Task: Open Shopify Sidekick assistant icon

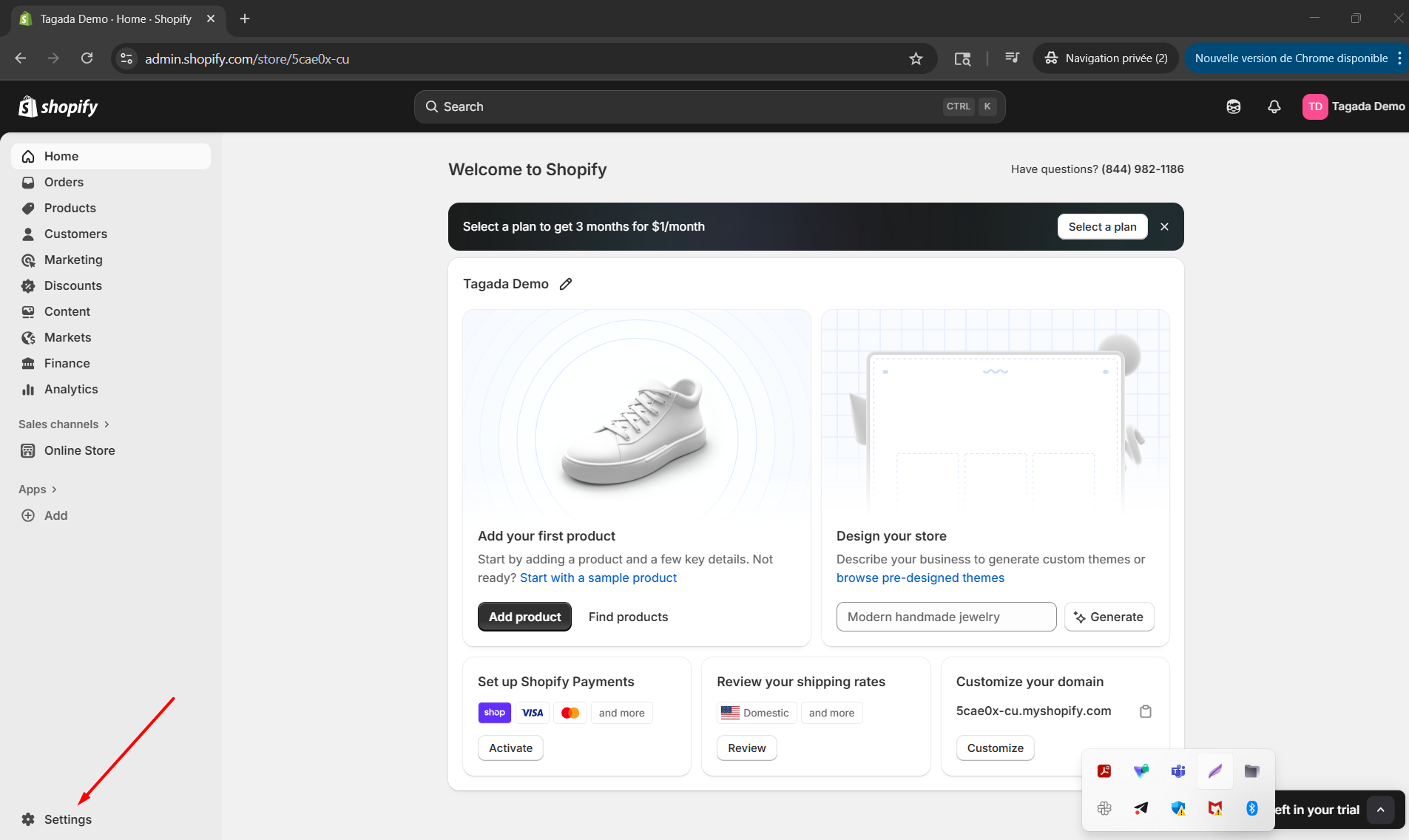Action: pyautogui.click(x=1233, y=106)
